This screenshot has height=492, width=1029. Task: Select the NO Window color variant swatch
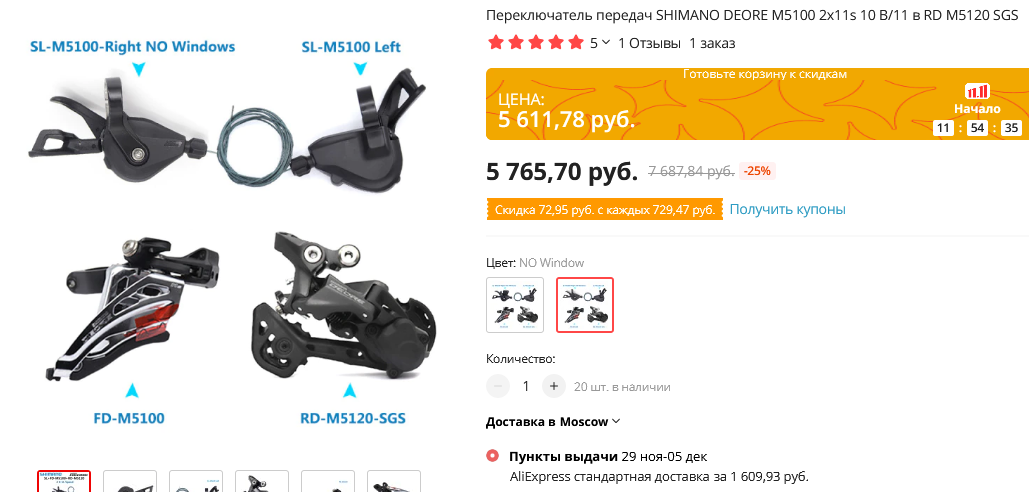(585, 305)
